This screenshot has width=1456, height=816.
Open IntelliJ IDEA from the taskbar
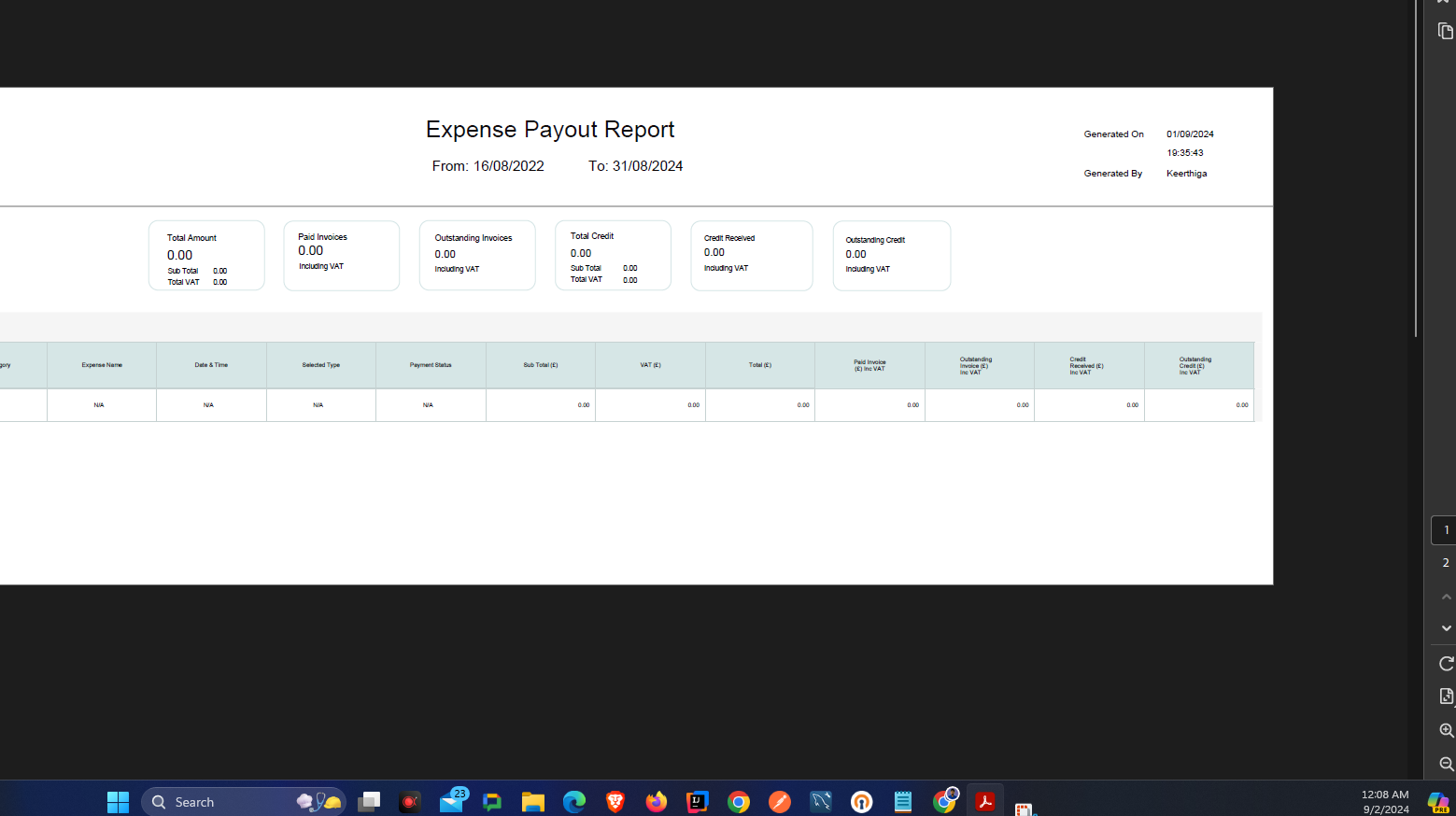coord(698,802)
